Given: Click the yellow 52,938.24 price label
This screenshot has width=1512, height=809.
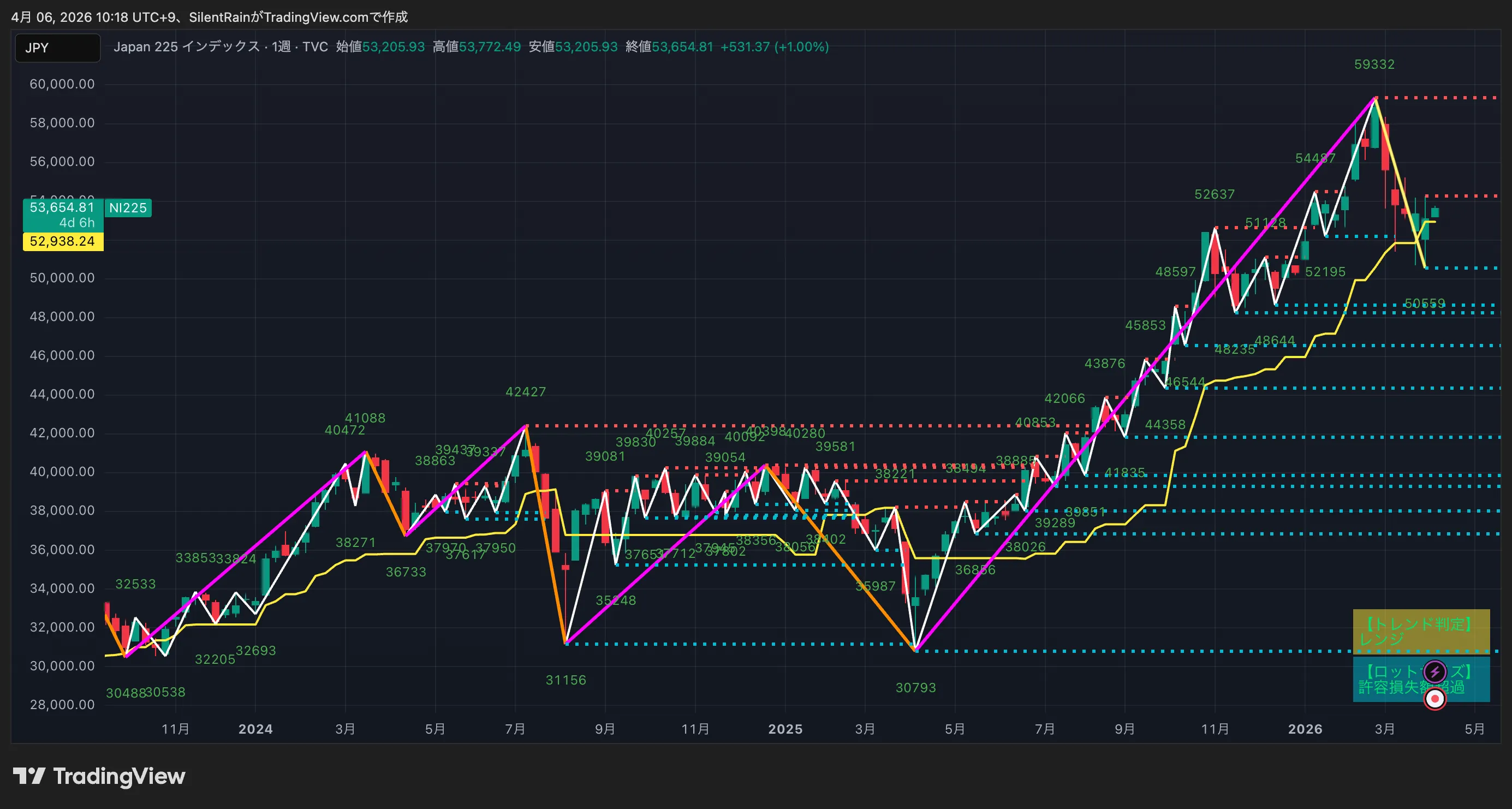Looking at the screenshot, I should (63, 241).
